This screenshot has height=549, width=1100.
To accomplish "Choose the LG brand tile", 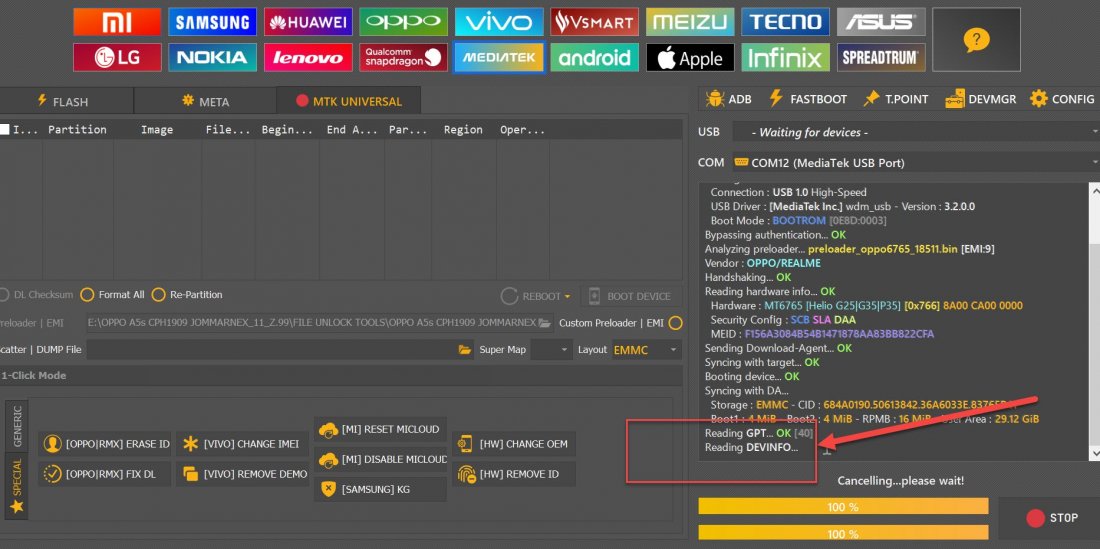I will tap(116, 57).
